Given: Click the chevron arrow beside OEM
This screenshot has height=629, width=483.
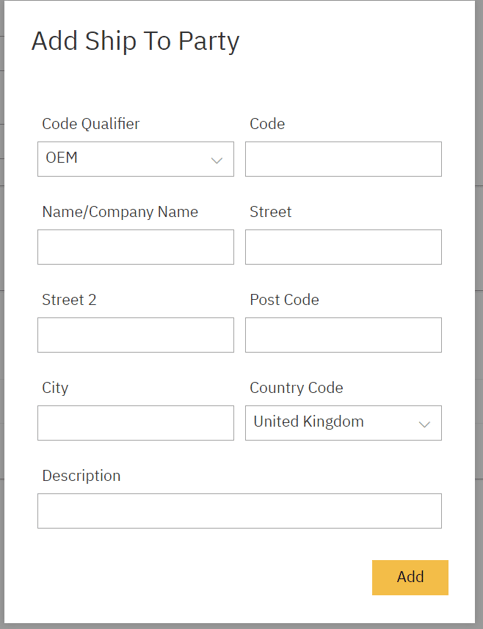Looking at the screenshot, I should (217, 161).
